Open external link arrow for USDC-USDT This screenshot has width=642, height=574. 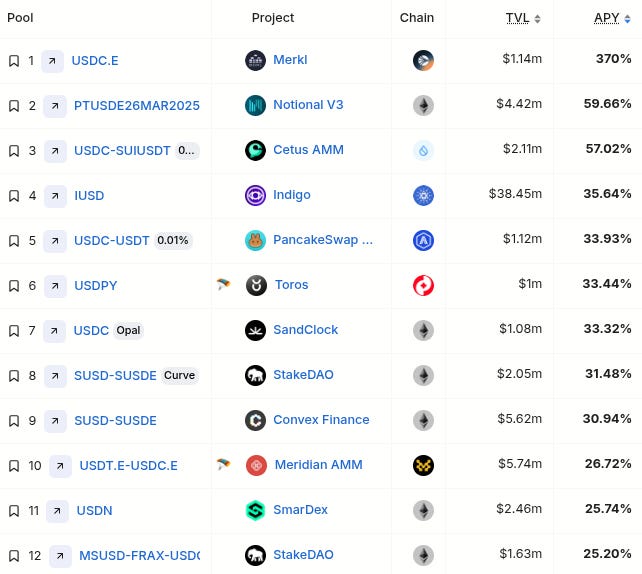(55, 242)
